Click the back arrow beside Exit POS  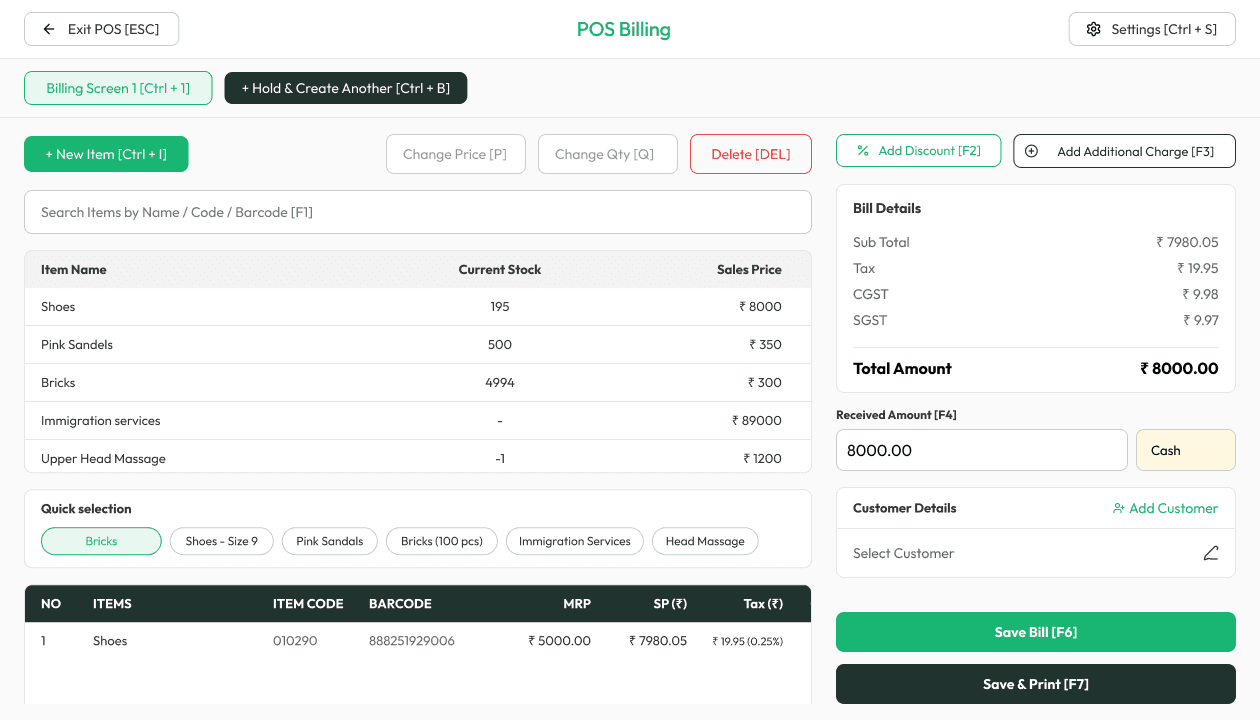48,29
